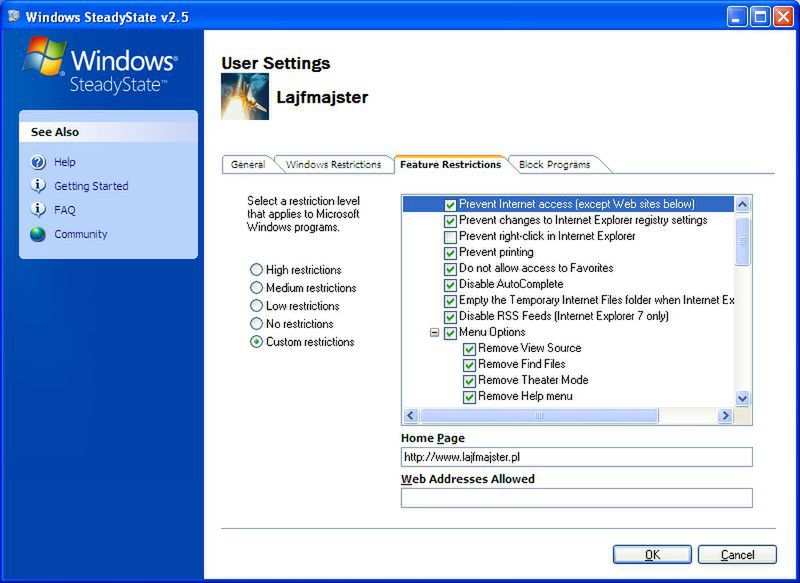Select Medium restrictions radio button
Viewport: 800px width, 583px height.
pos(257,288)
